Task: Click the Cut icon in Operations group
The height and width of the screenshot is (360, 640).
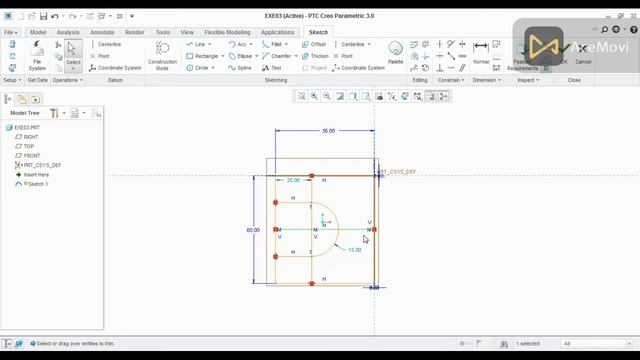Action: tap(58, 44)
